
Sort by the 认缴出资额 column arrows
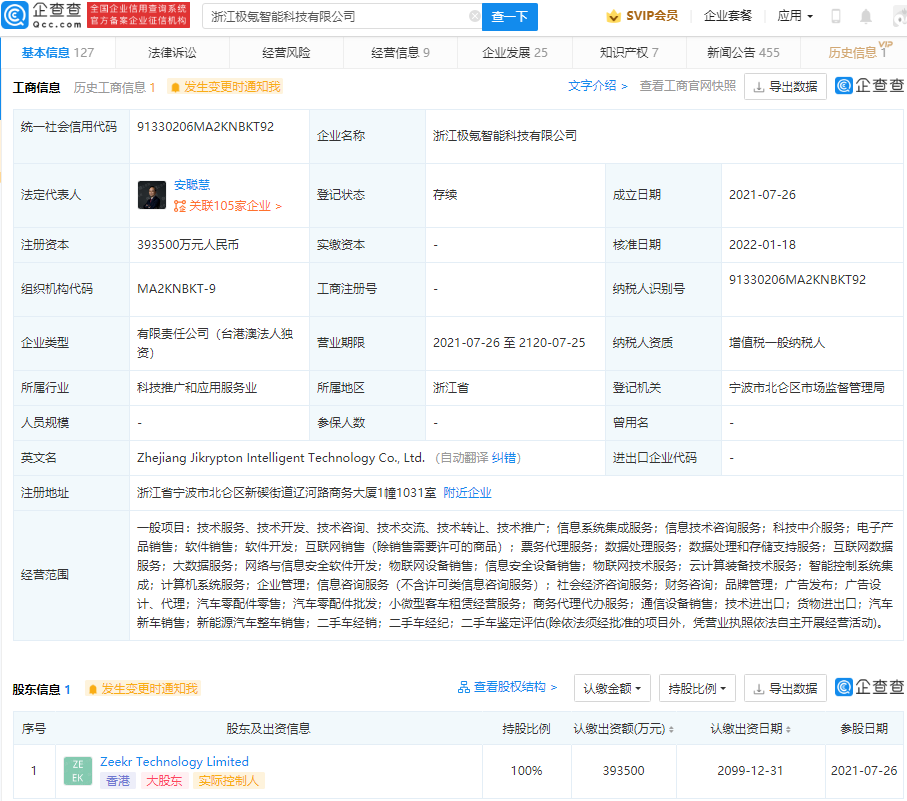click(x=671, y=729)
